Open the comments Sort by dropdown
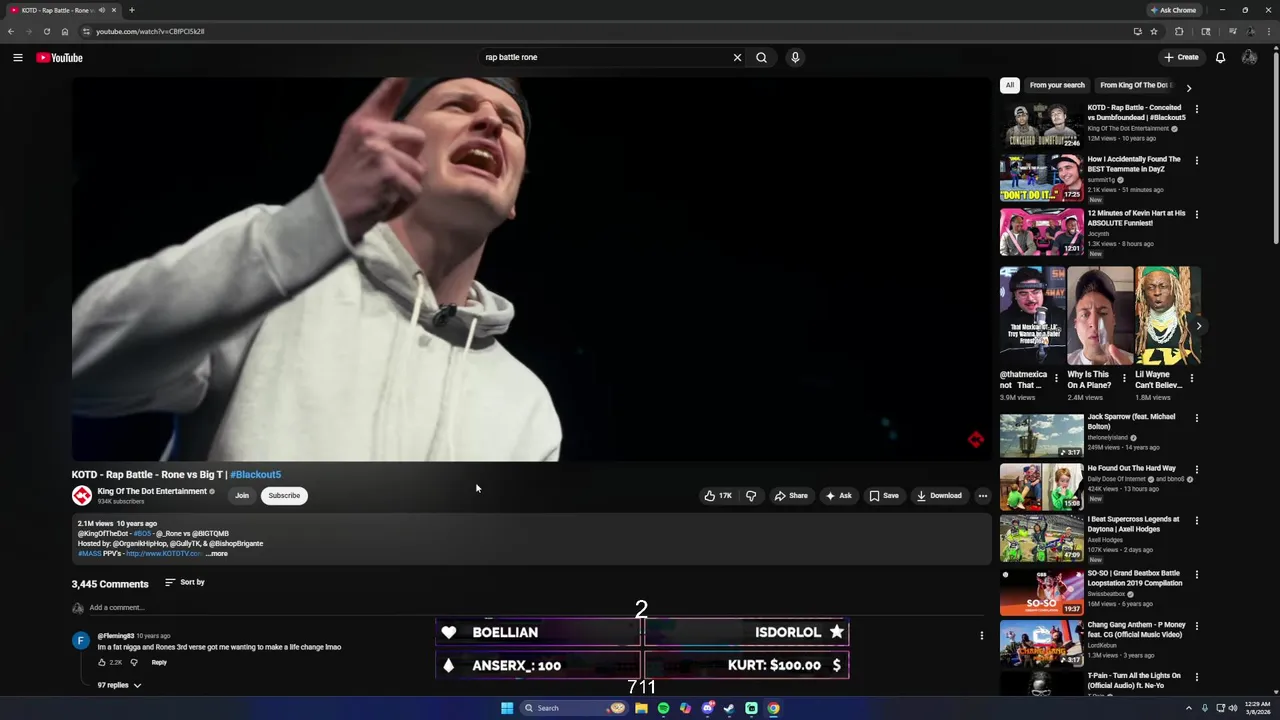This screenshot has height=720, width=1280. point(185,582)
